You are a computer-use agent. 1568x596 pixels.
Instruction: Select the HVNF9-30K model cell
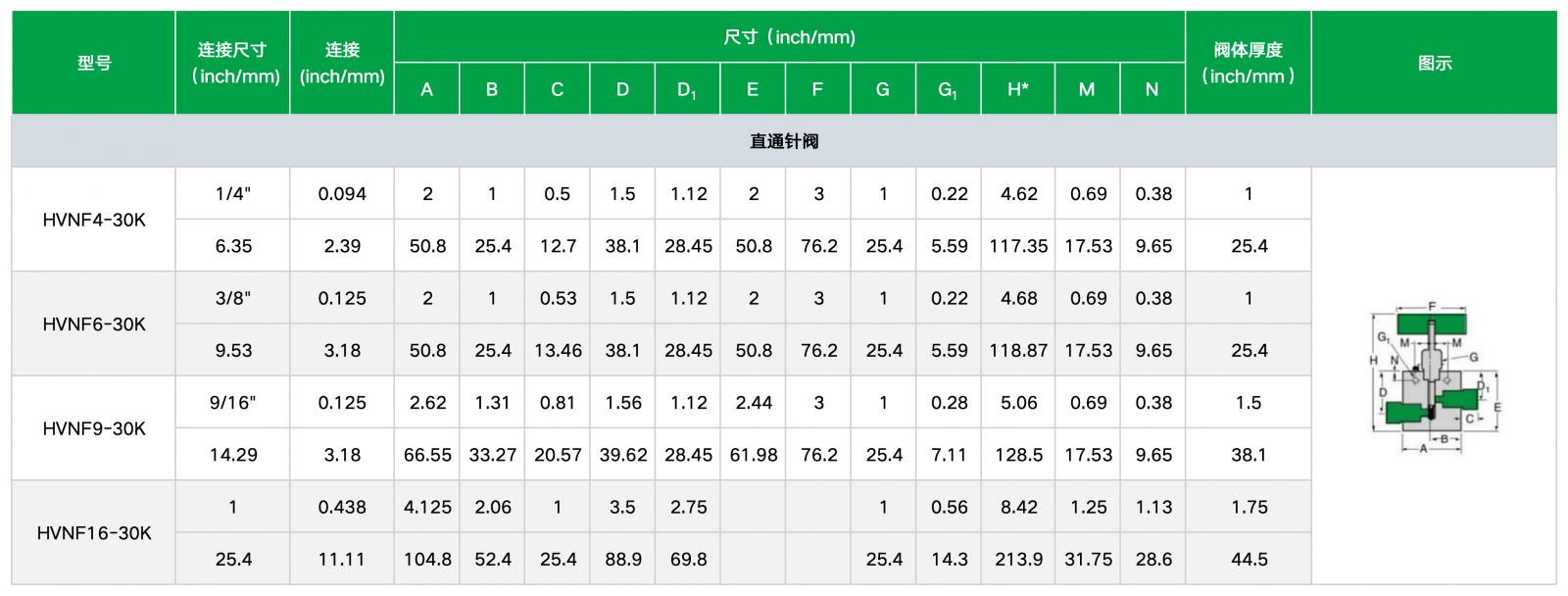pyautogui.click(x=94, y=428)
